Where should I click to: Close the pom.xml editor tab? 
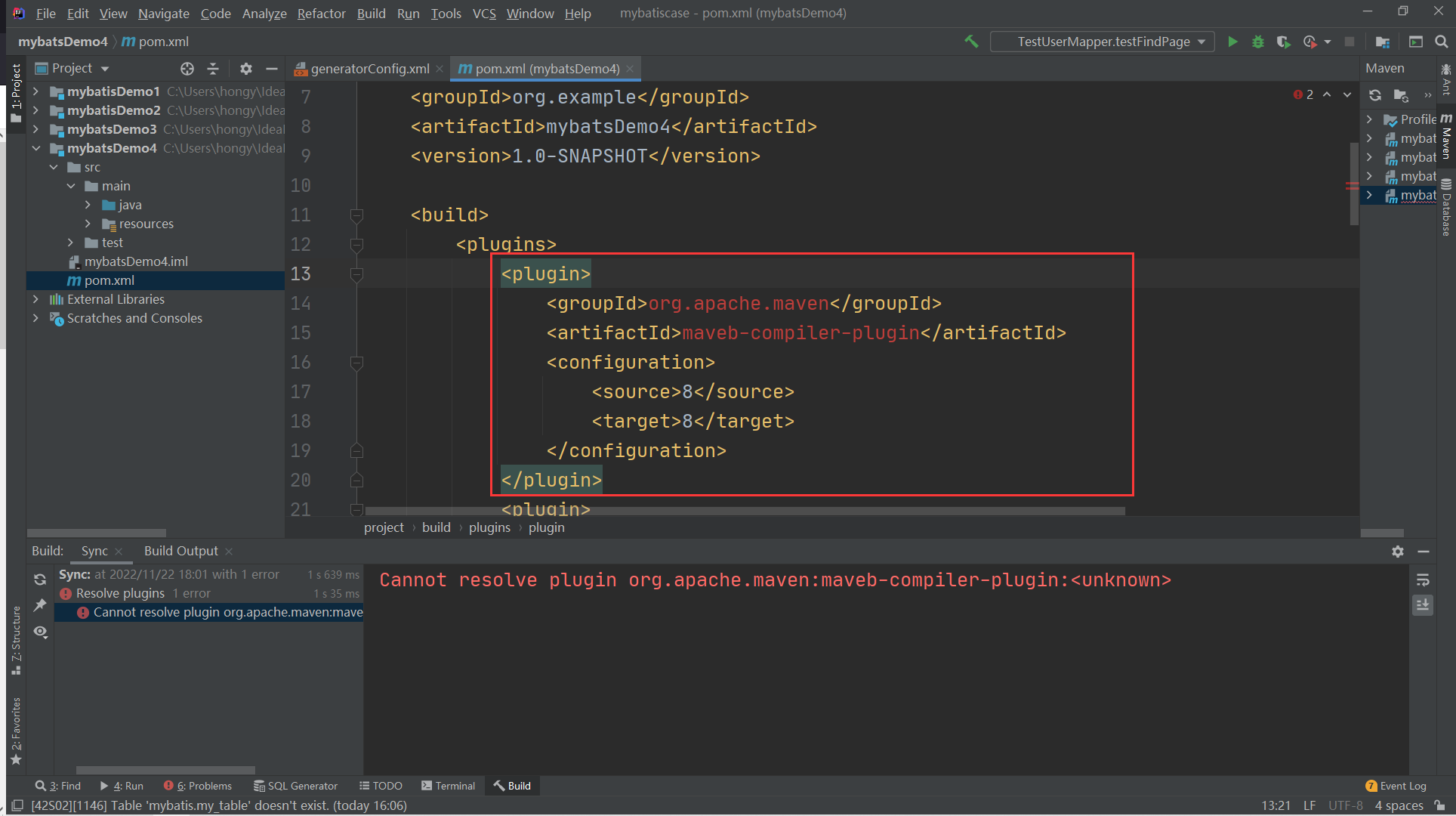pos(630,69)
